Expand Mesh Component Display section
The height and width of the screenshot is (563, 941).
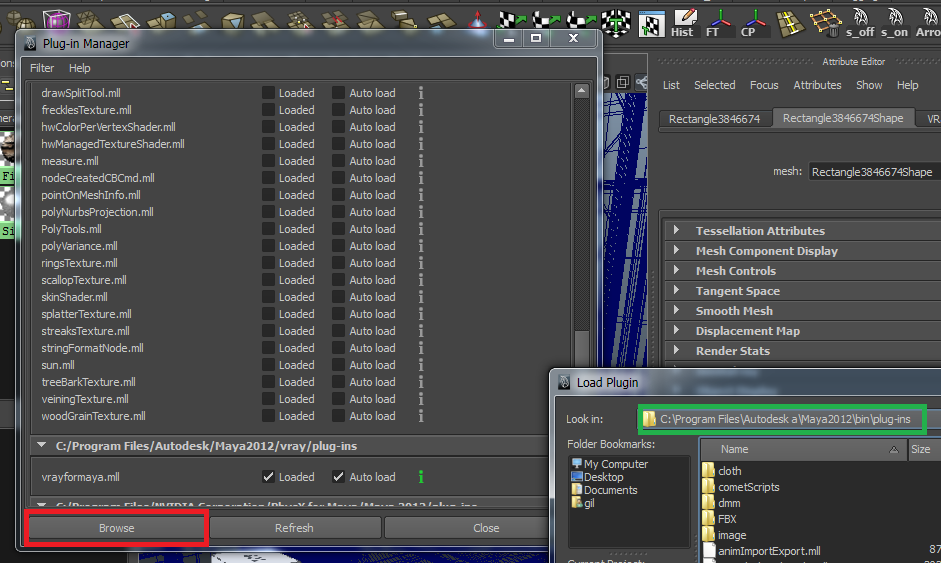[677, 250]
